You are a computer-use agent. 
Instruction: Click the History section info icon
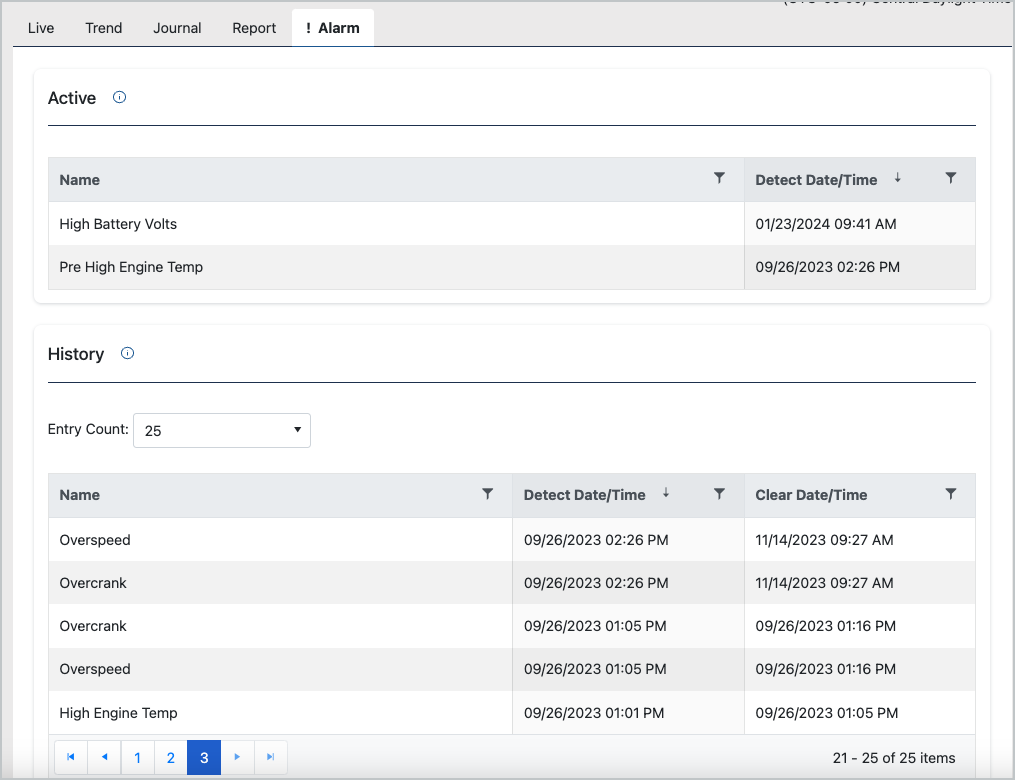click(127, 354)
